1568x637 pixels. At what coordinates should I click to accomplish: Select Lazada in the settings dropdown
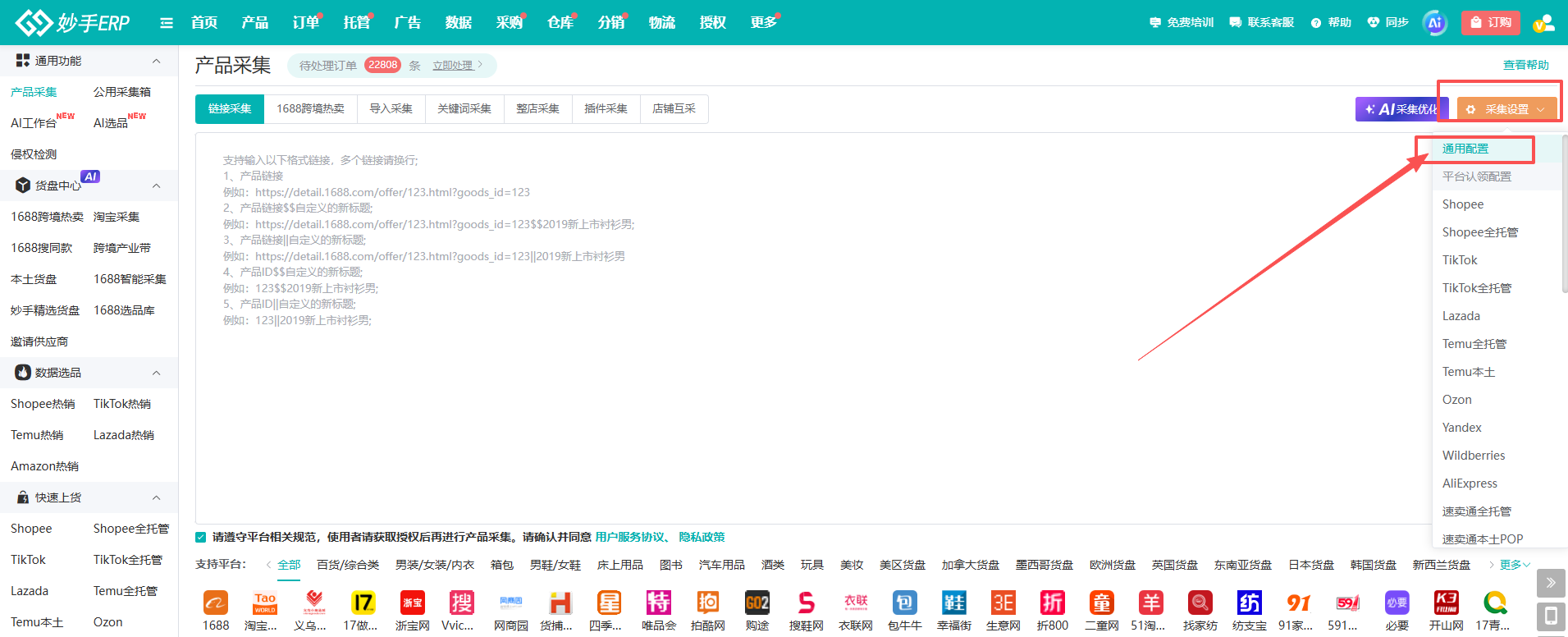pyautogui.click(x=1461, y=316)
